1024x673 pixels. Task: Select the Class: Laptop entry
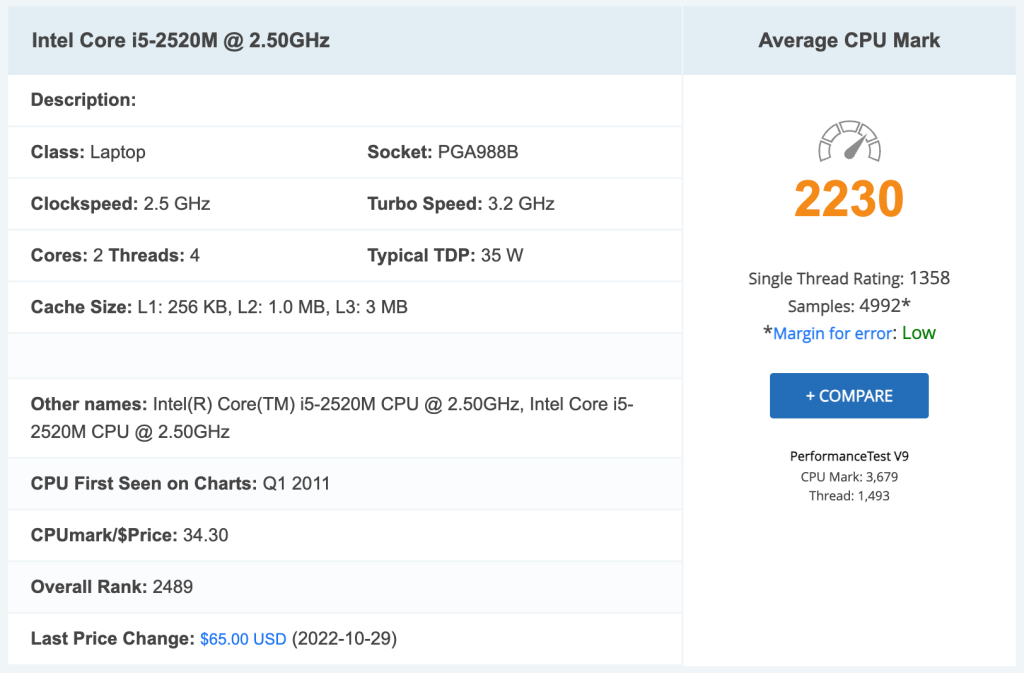coord(88,152)
